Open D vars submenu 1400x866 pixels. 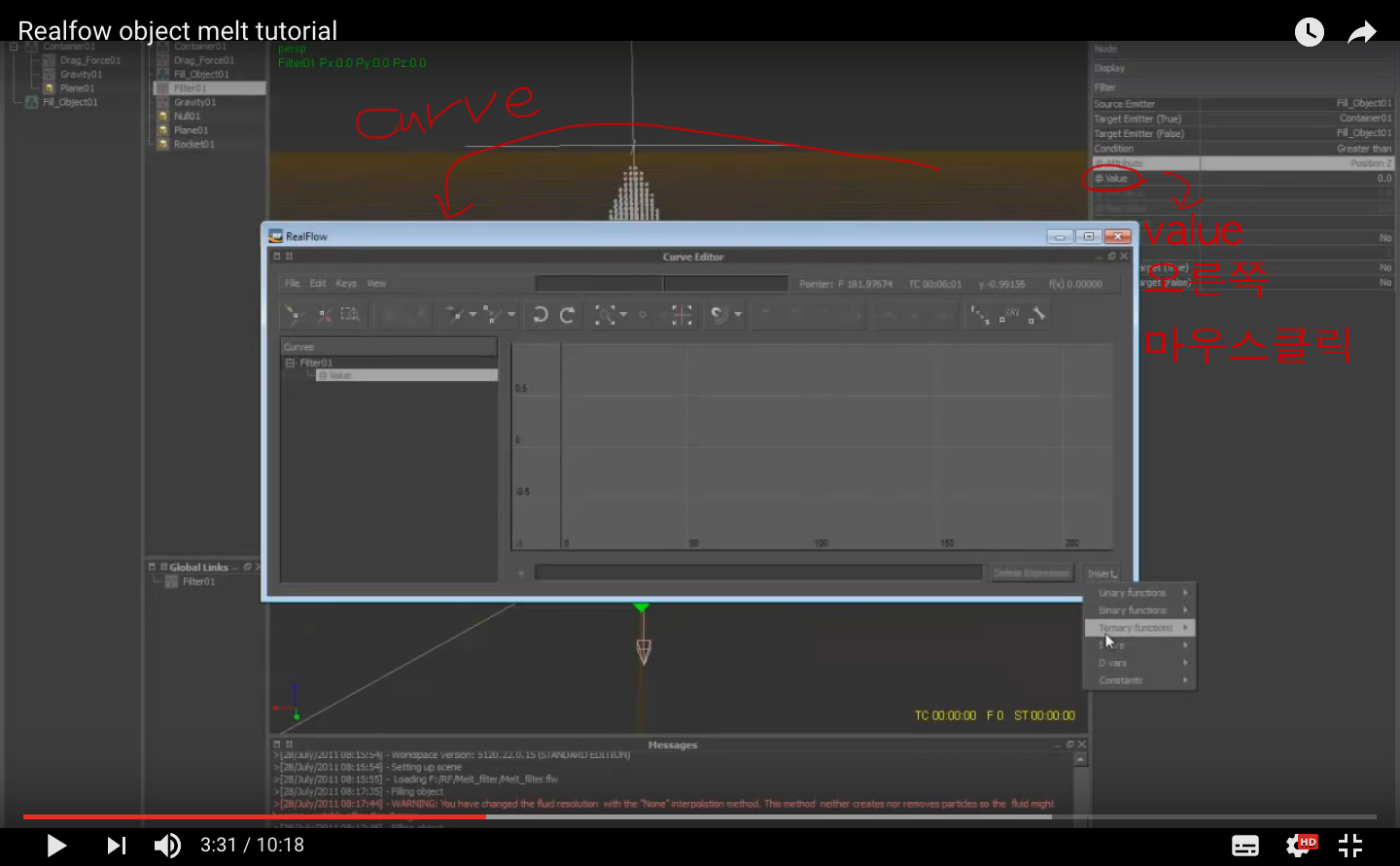tap(1139, 663)
